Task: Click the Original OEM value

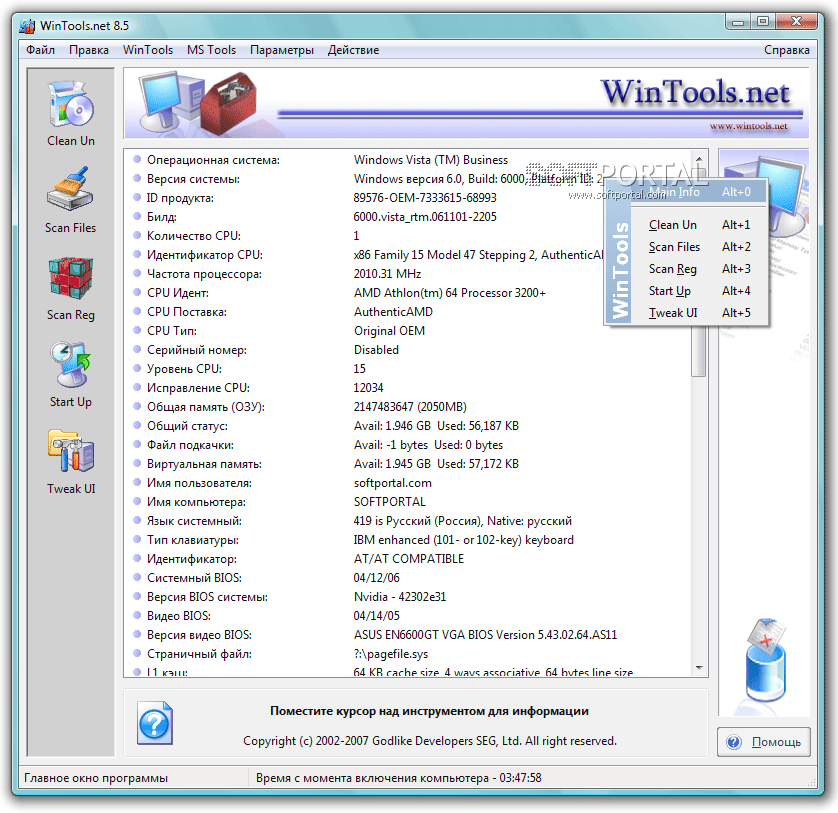Action: click(x=389, y=331)
